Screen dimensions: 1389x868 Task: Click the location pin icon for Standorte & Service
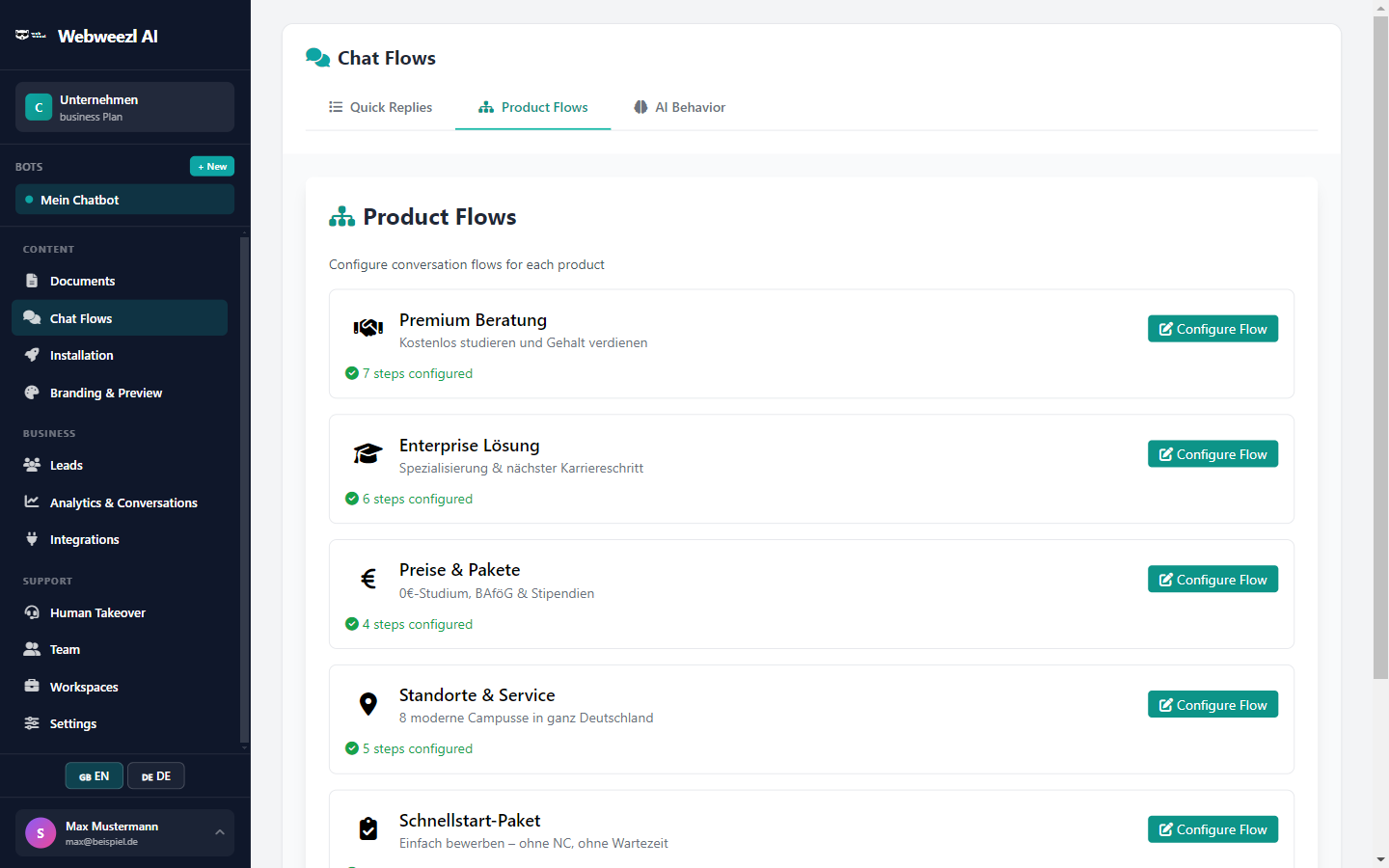pyautogui.click(x=368, y=703)
